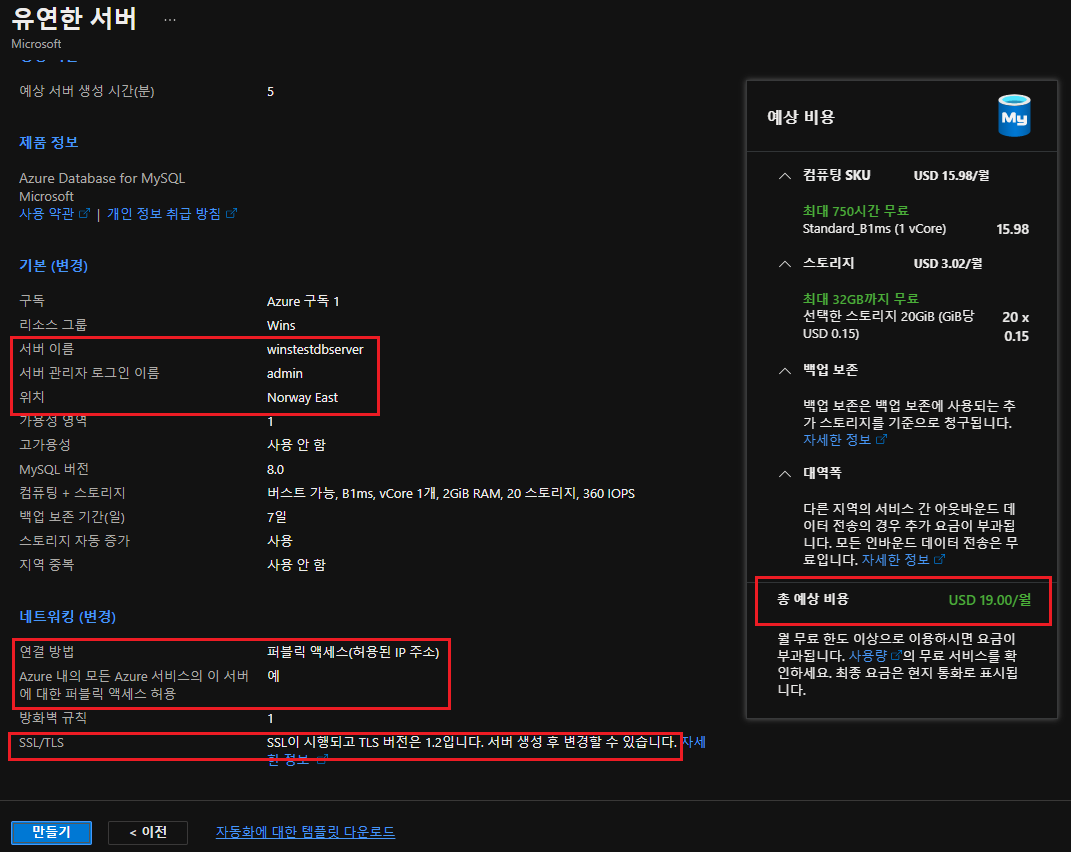
Task: Open the ellipsis menu beside 유연한 서버
Action: click(x=170, y=20)
